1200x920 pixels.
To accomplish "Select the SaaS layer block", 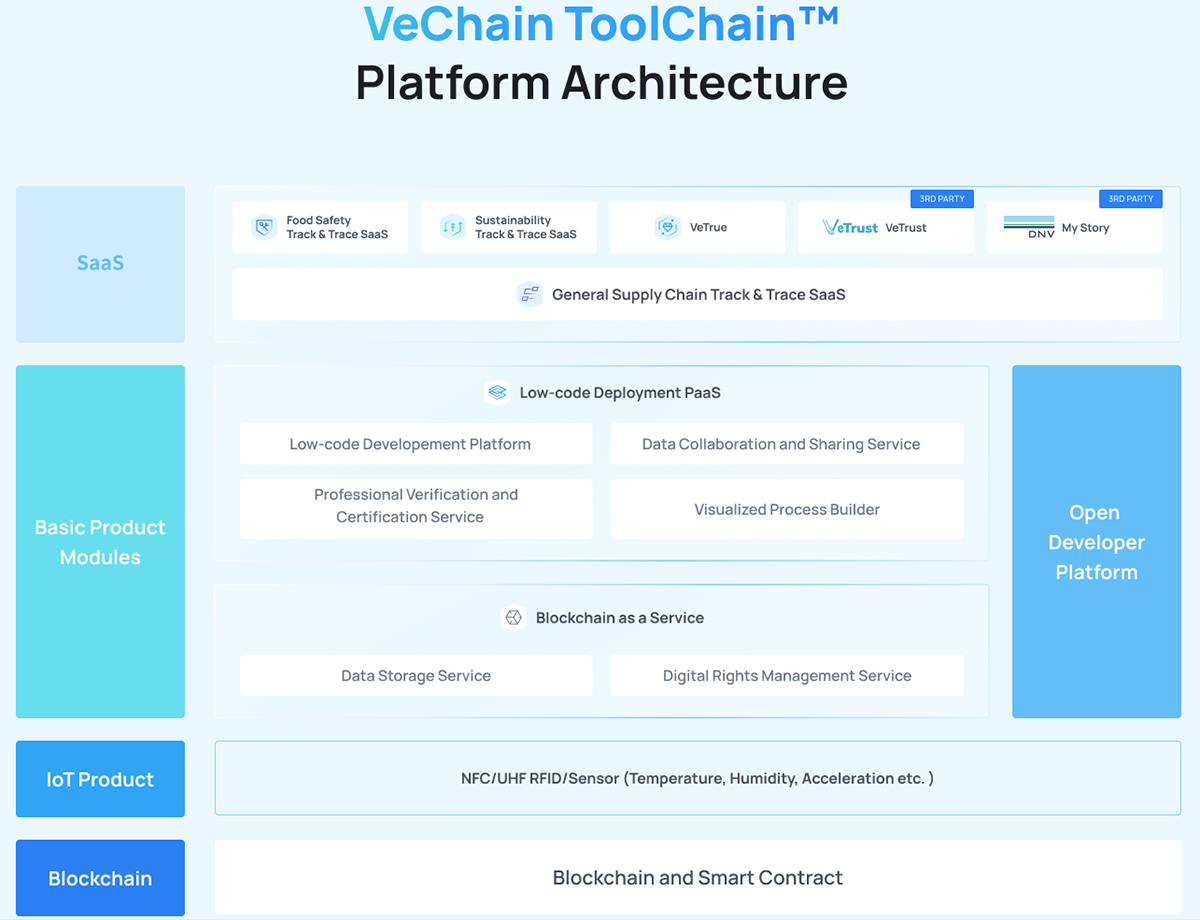I will [100, 264].
